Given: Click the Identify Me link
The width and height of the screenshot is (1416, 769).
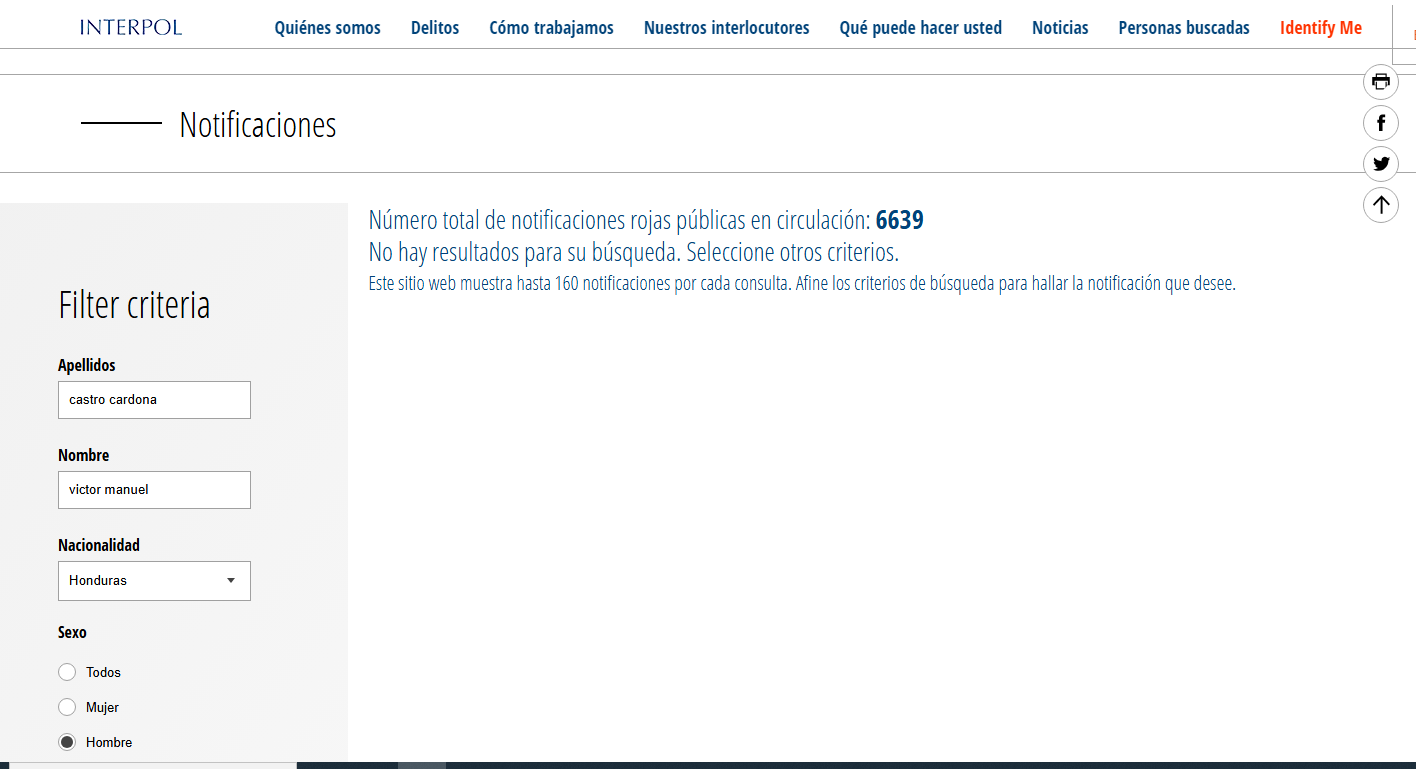Looking at the screenshot, I should point(1320,28).
